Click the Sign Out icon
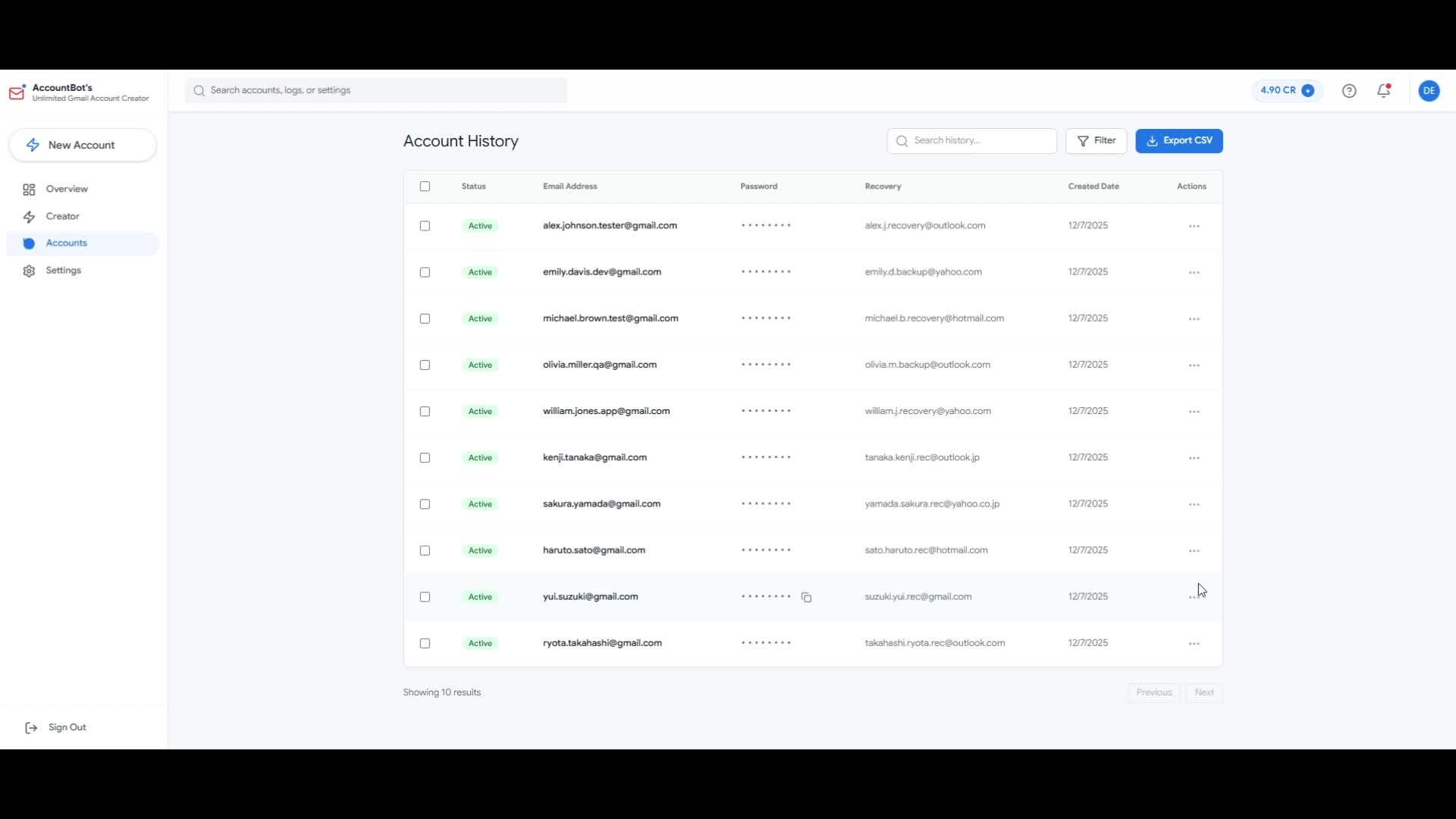The width and height of the screenshot is (1456, 819). (x=31, y=728)
